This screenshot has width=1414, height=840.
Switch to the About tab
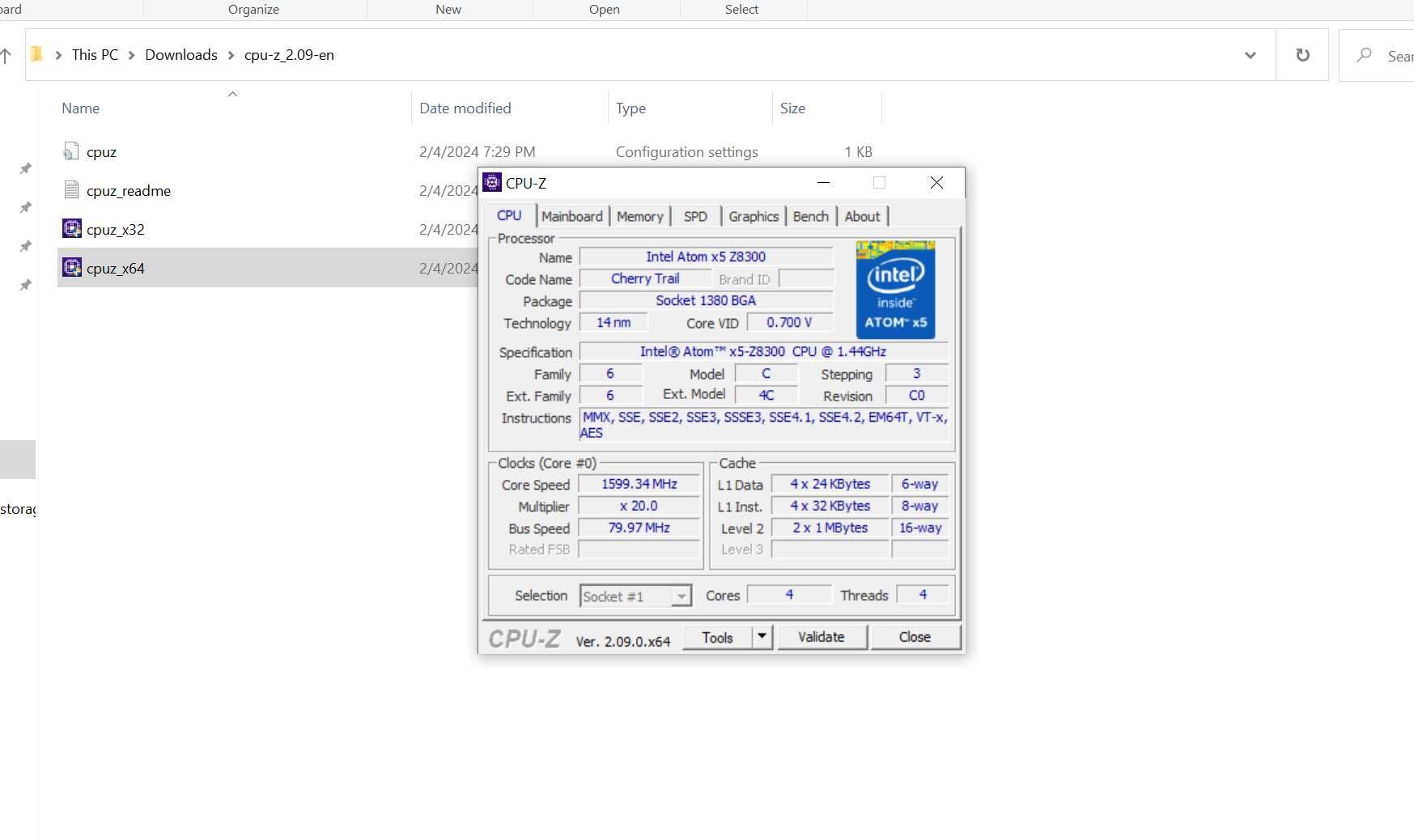[862, 216]
